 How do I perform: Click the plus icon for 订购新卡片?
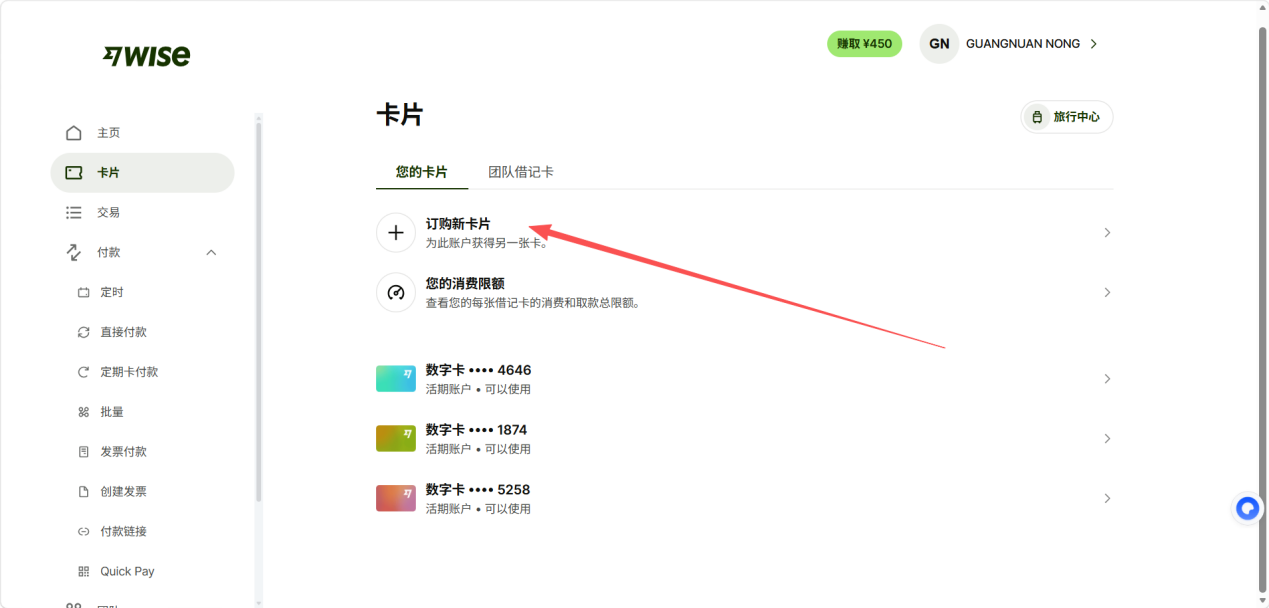click(396, 233)
